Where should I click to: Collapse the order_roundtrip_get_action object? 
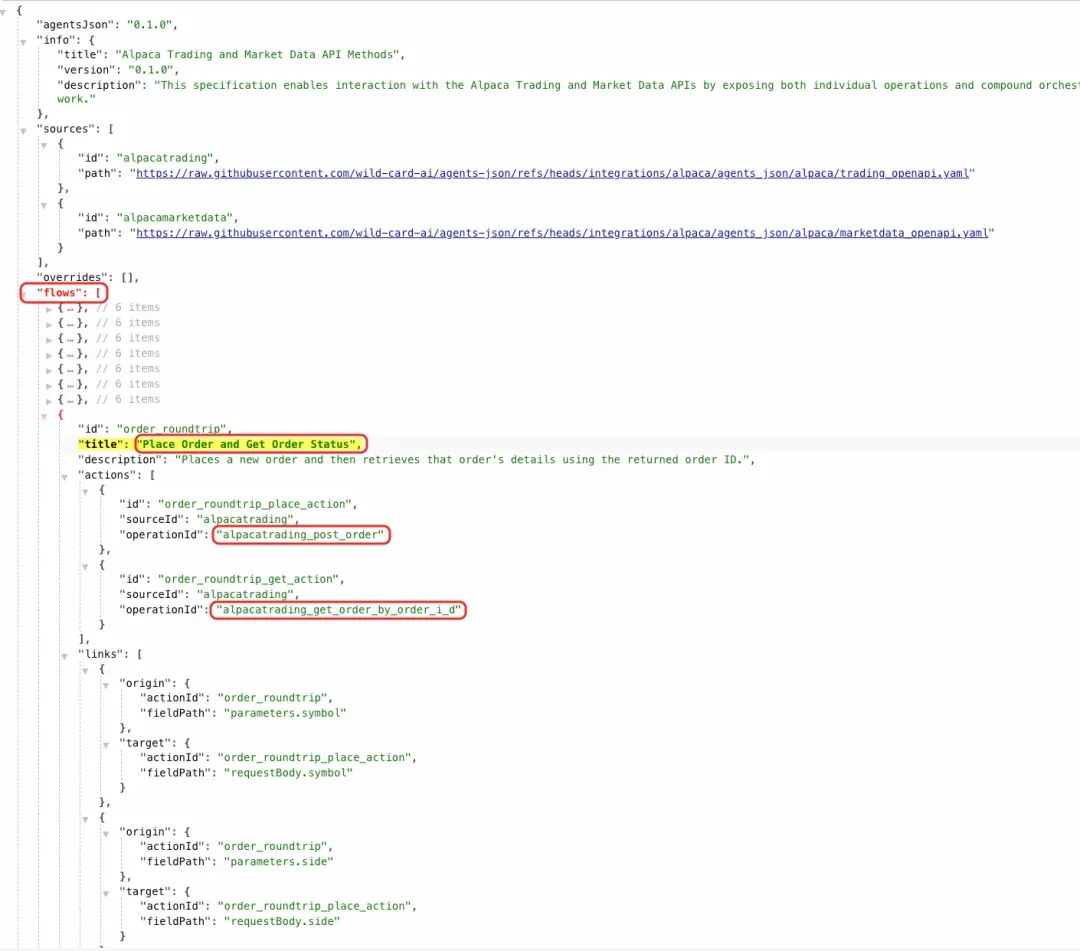click(x=85, y=567)
